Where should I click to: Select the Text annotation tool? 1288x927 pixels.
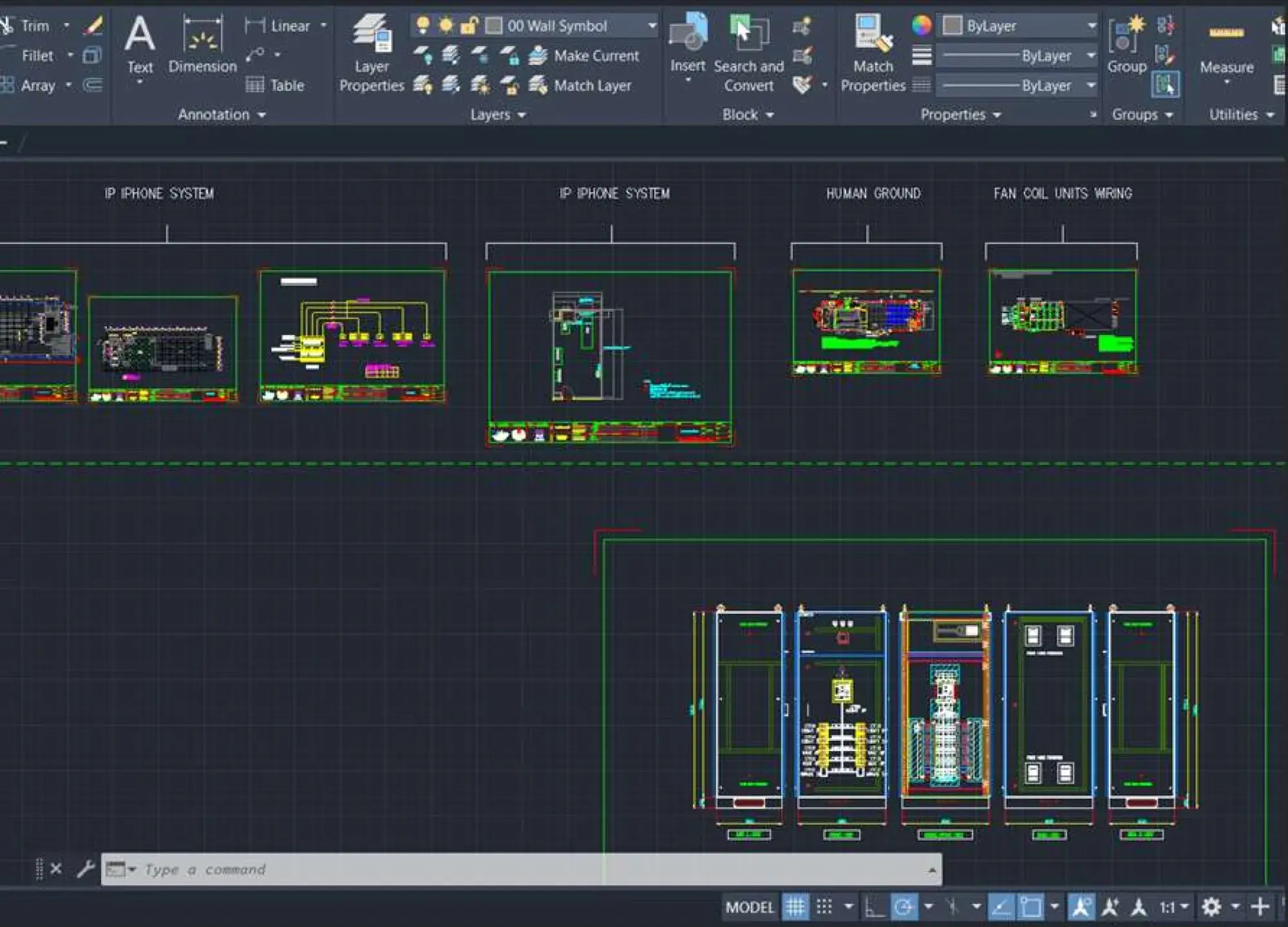point(140,48)
